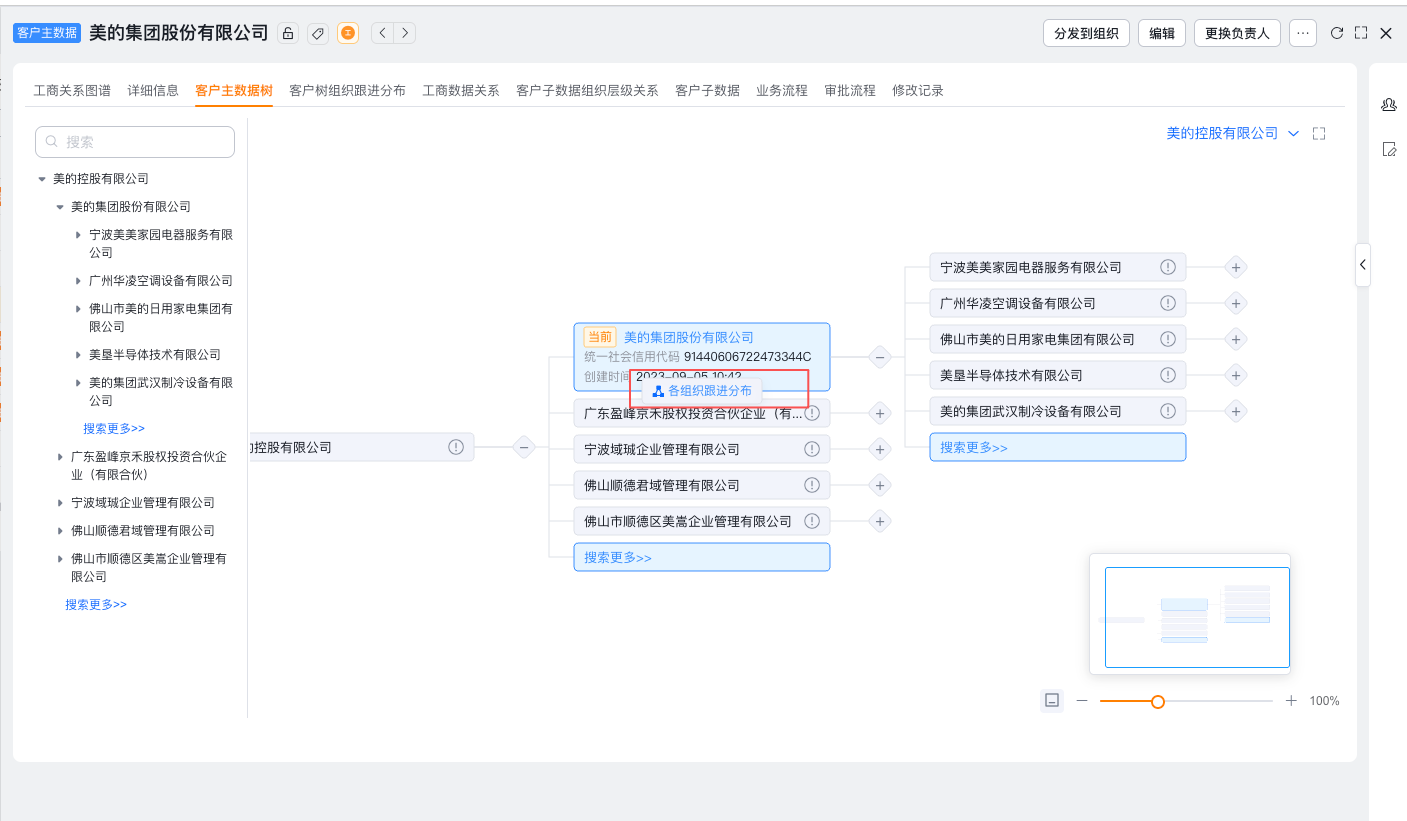
Task: Select 宁波域瑊企业管理有限公司 in left tree
Action: [x=143, y=503]
